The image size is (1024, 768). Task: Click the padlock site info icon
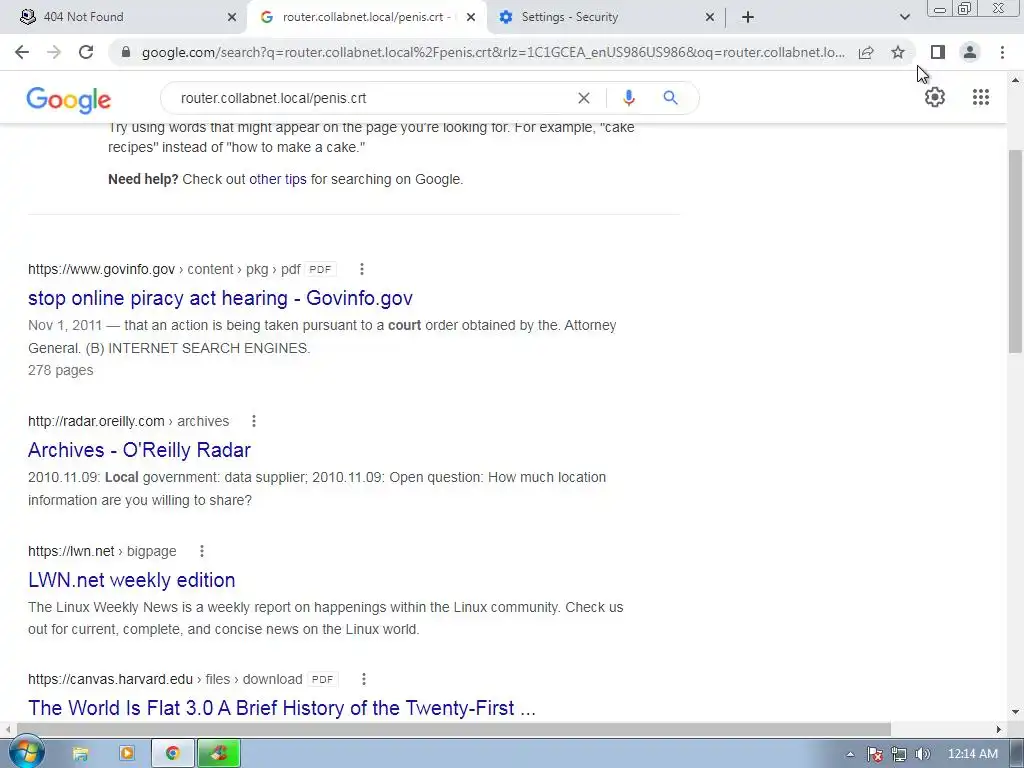(x=126, y=52)
